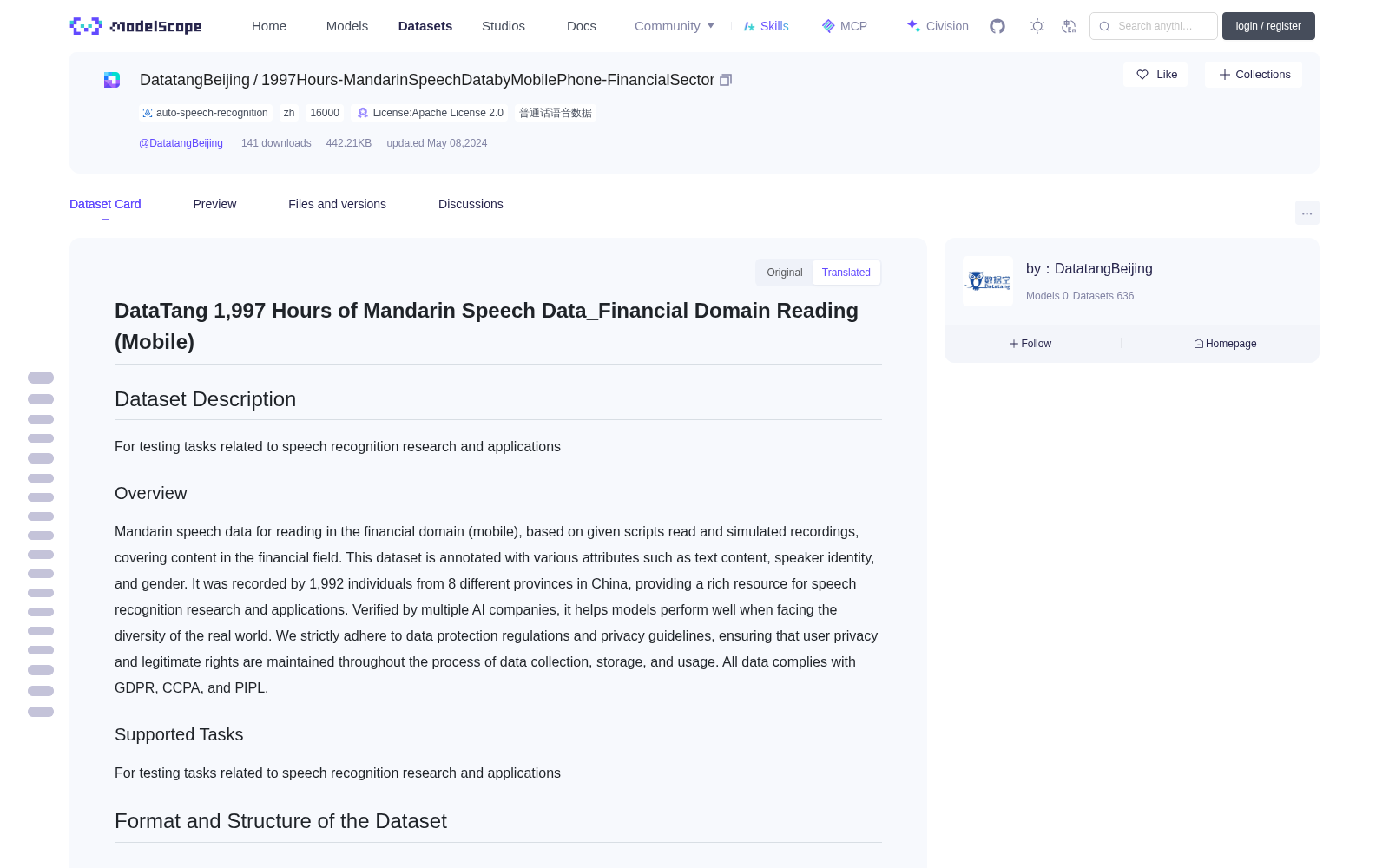Click the by: DatatangBeijing organization name
The width and height of the screenshot is (1389, 868).
click(x=1089, y=269)
